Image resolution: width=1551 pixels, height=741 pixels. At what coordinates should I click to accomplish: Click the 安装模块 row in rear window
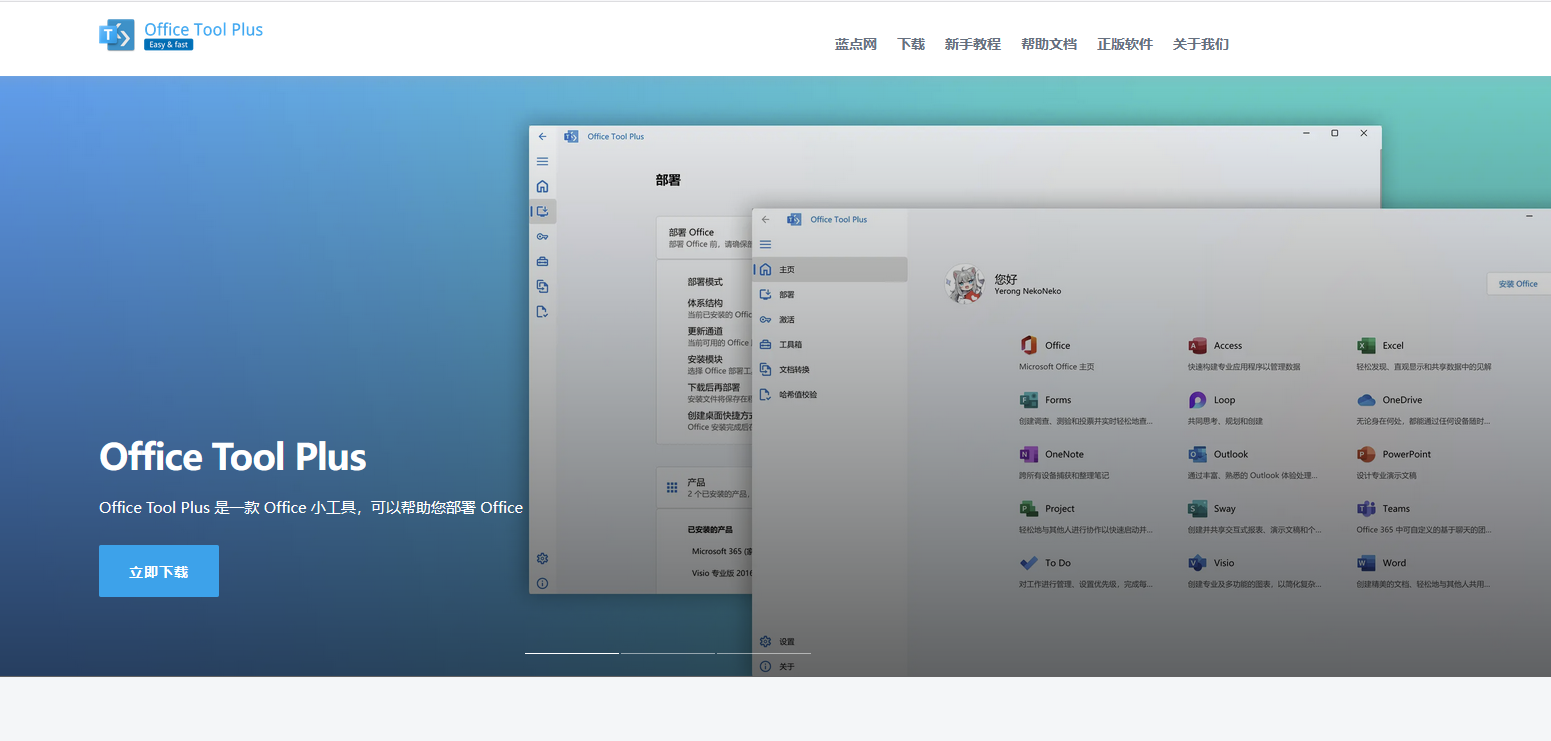[705, 359]
